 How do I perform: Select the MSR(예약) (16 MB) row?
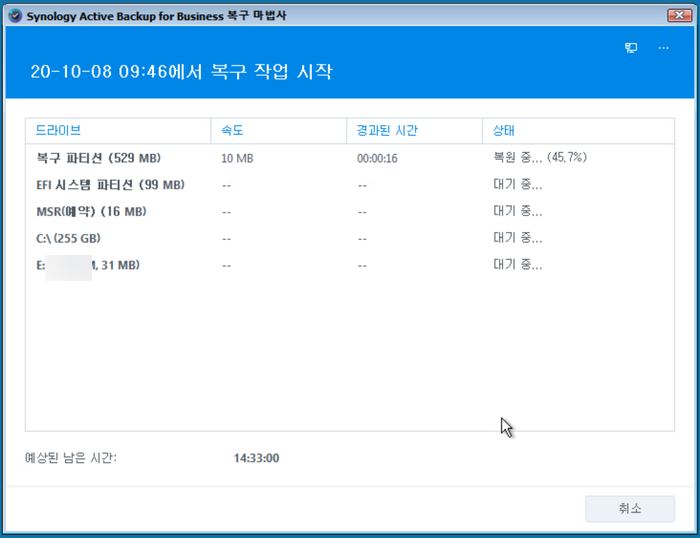[350, 212]
